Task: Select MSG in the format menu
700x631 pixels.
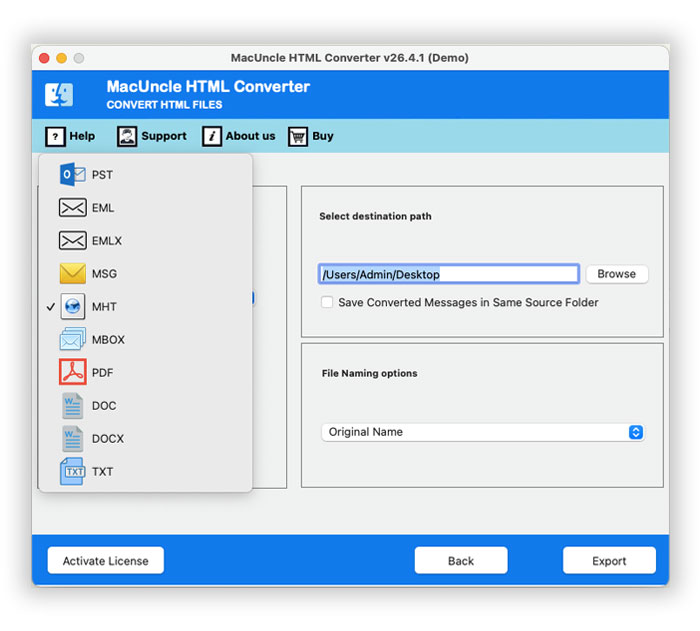Action: [x=145, y=274]
